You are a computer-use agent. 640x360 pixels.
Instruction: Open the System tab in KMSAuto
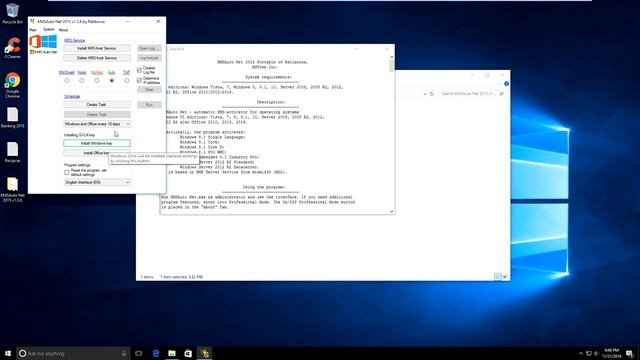[x=49, y=30]
